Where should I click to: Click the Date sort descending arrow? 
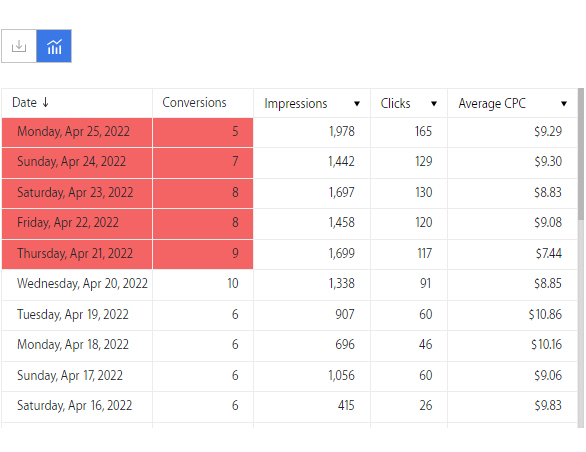(x=46, y=102)
